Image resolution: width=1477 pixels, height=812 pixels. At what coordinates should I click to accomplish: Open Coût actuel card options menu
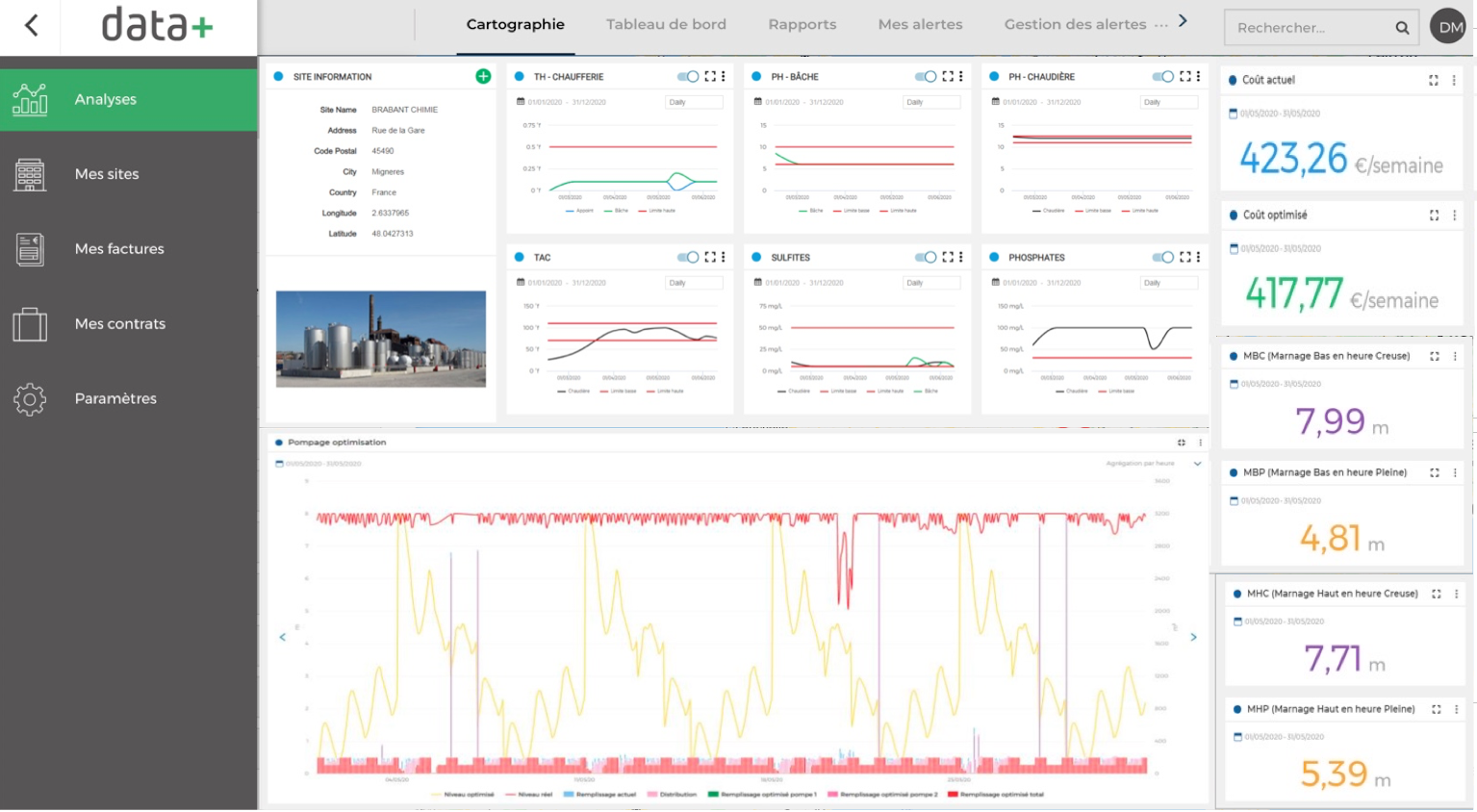click(1454, 81)
